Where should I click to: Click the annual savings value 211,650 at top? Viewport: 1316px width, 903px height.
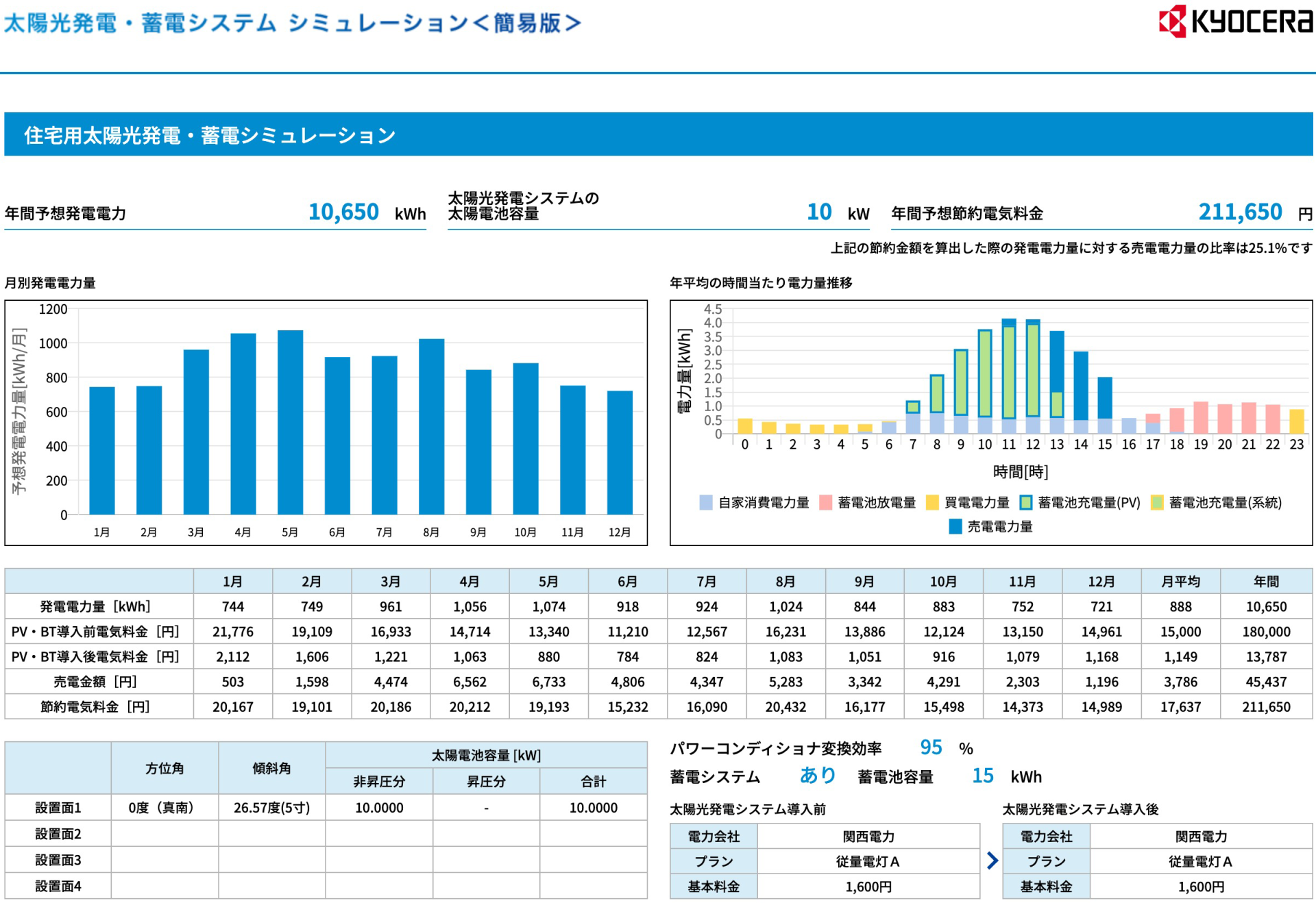(1240, 212)
